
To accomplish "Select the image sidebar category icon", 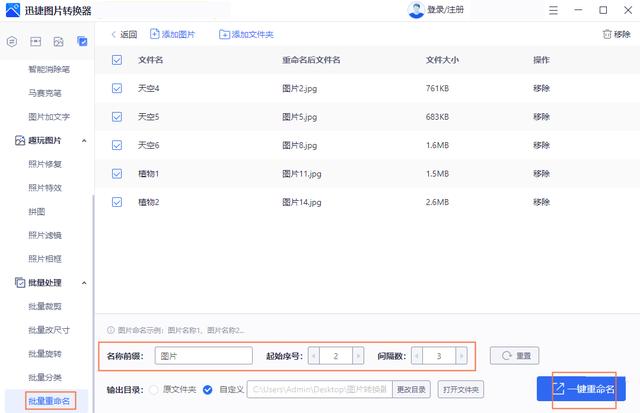I will [x=59, y=41].
